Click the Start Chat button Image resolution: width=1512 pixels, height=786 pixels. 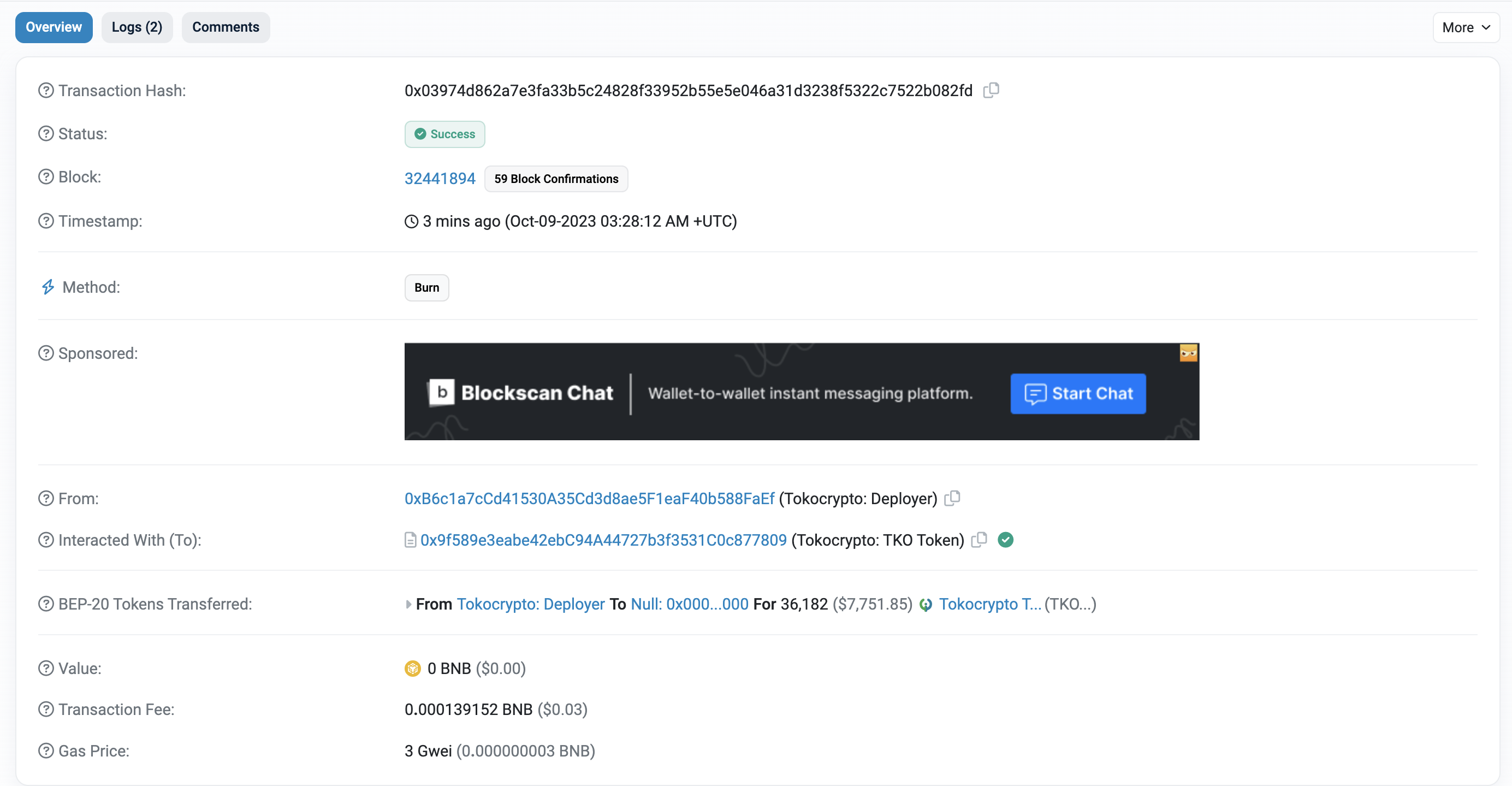point(1078,393)
